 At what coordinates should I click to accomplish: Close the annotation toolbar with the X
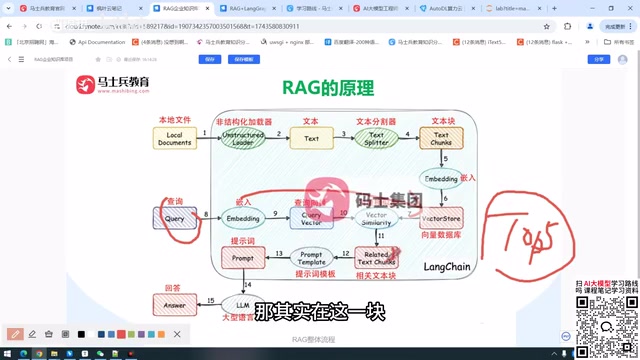177,334
